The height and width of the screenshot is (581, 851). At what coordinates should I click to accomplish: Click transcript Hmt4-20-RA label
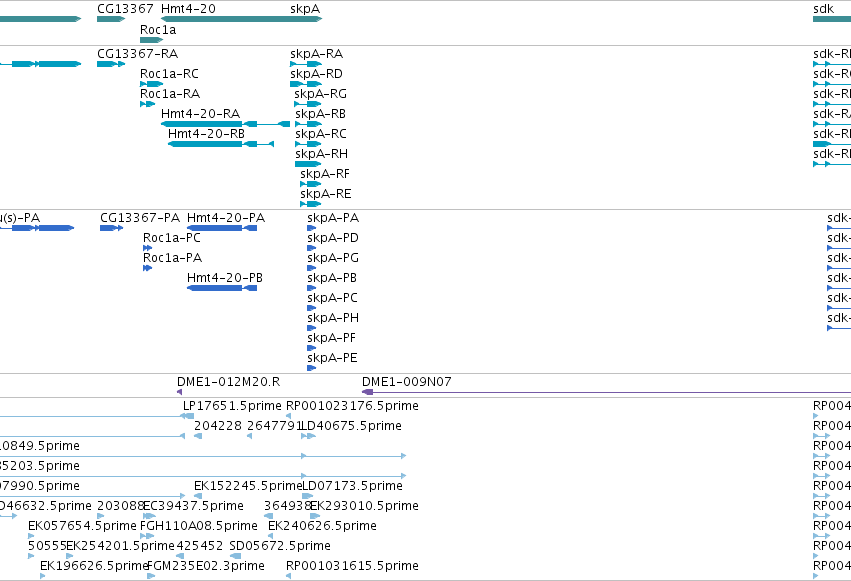coord(200,114)
